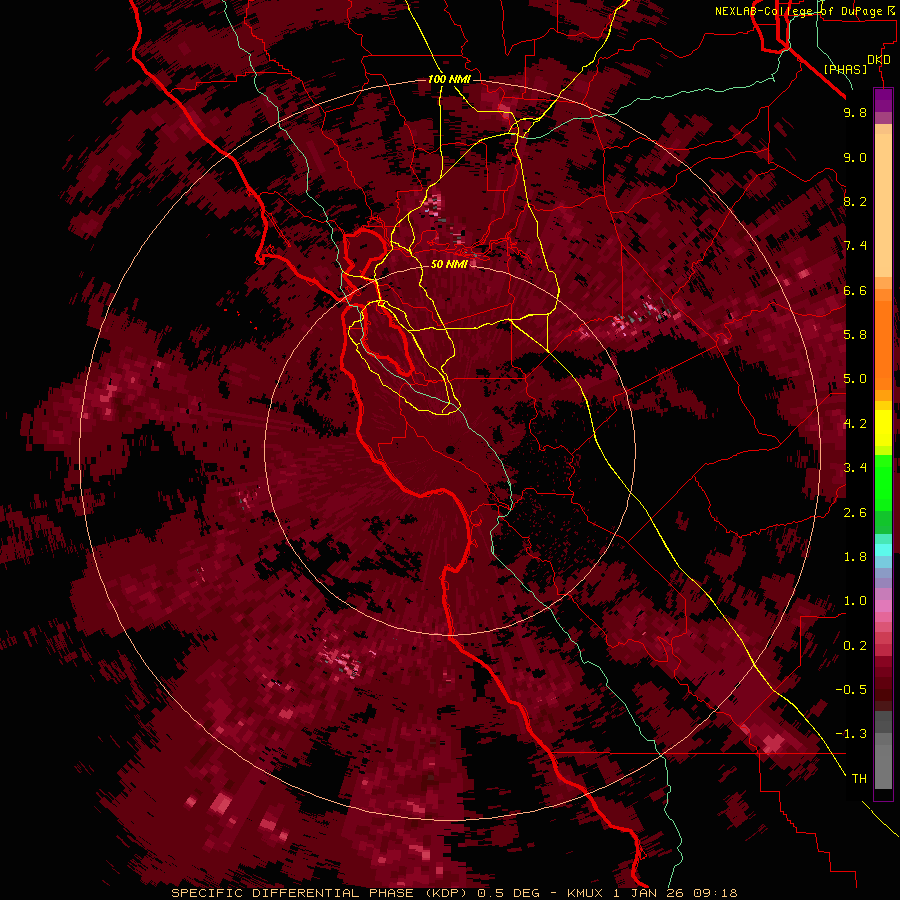
Task: Click the 7.4 legend scale value
Action: pos(855,246)
